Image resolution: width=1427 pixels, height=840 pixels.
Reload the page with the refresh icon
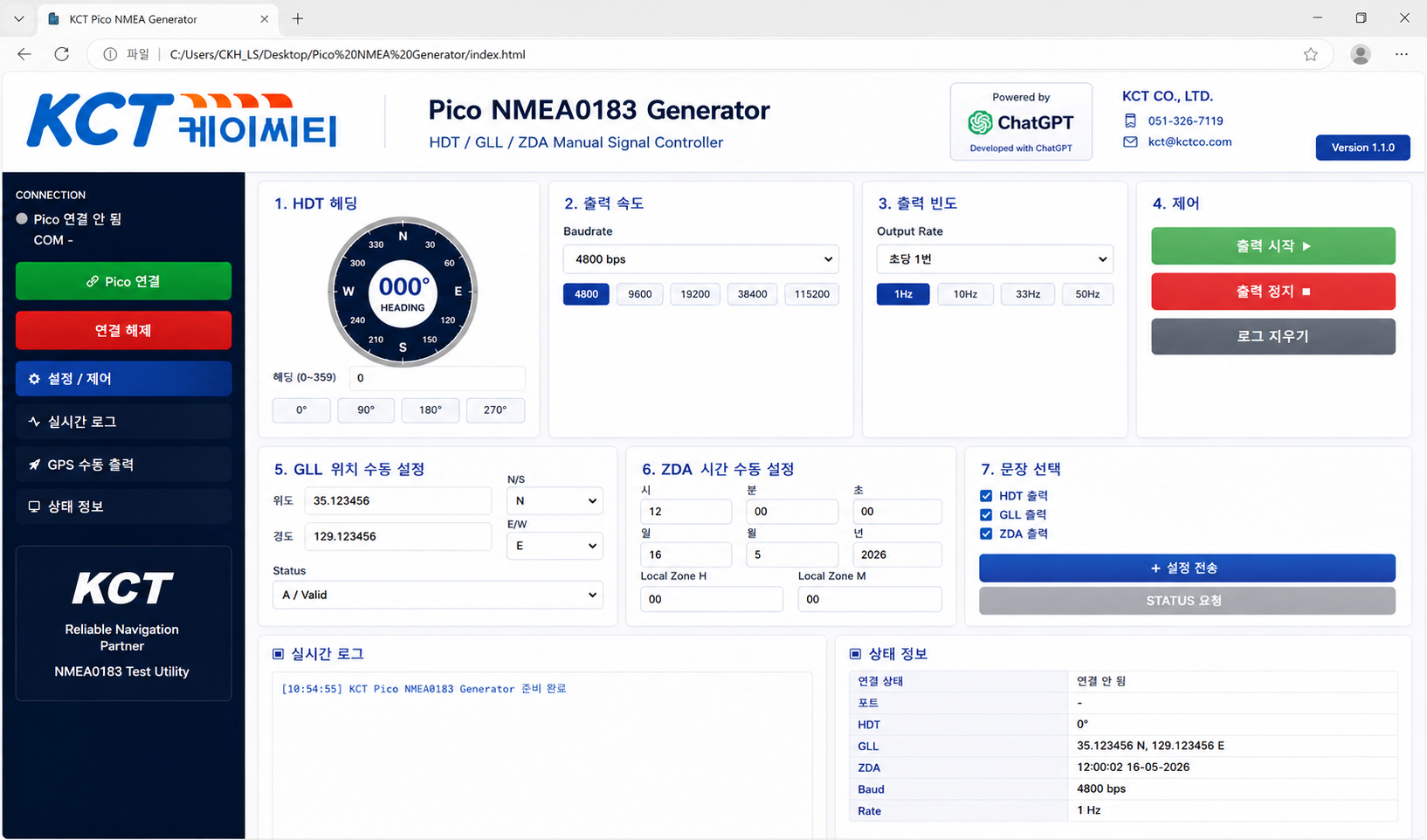[x=62, y=54]
